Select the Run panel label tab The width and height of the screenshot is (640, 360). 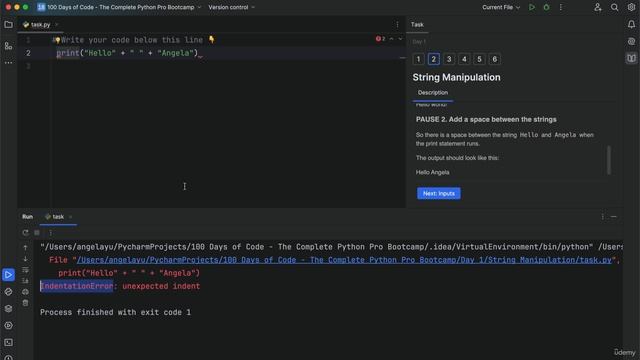coord(27,217)
